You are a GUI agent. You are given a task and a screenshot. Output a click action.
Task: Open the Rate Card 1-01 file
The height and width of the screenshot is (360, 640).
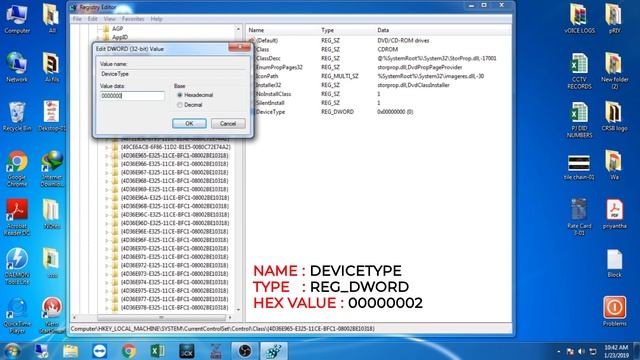click(x=579, y=216)
